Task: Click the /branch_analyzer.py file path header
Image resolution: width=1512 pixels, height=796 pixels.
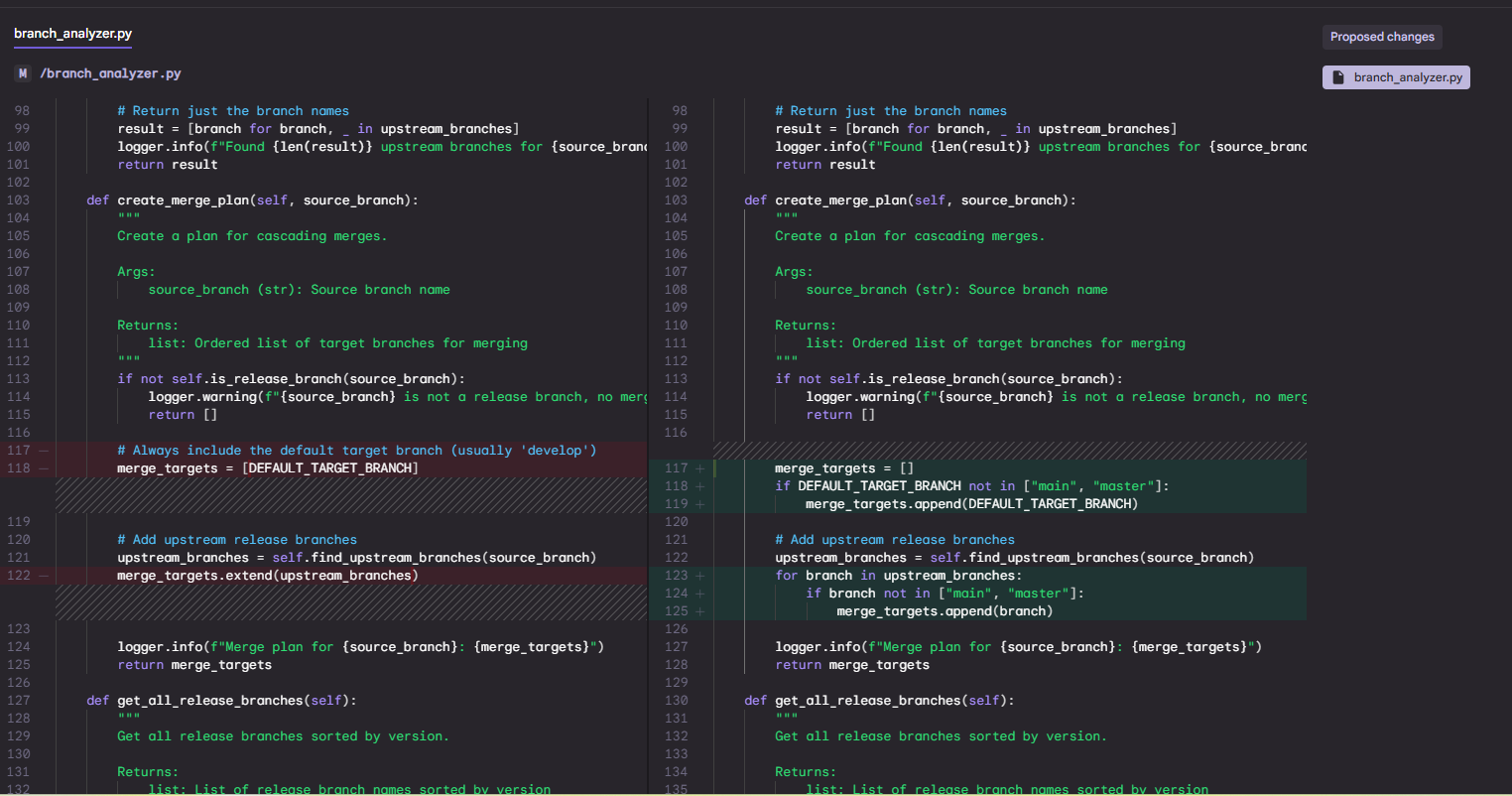Action: (110, 73)
